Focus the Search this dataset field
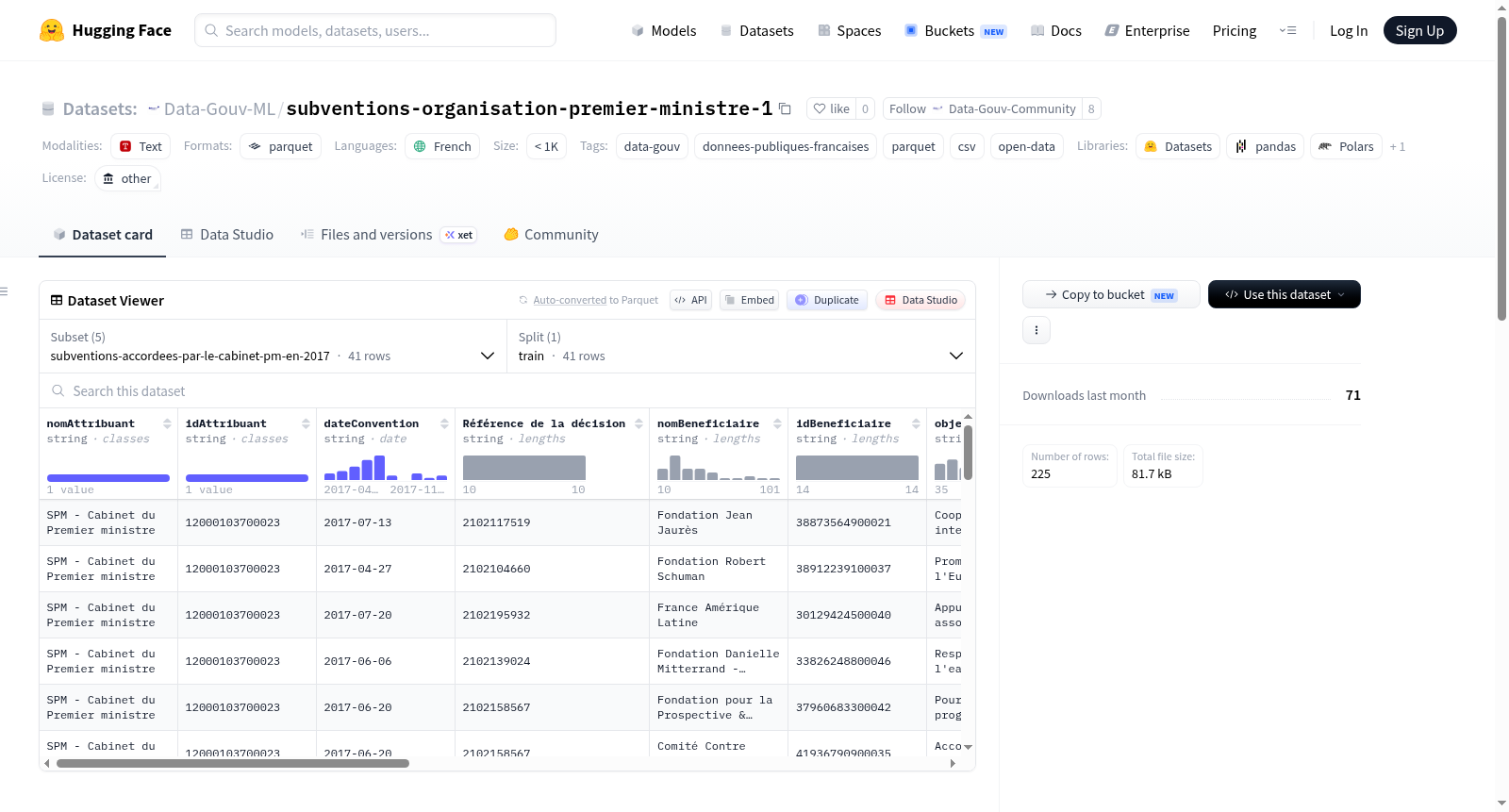 (x=507, y=391)
